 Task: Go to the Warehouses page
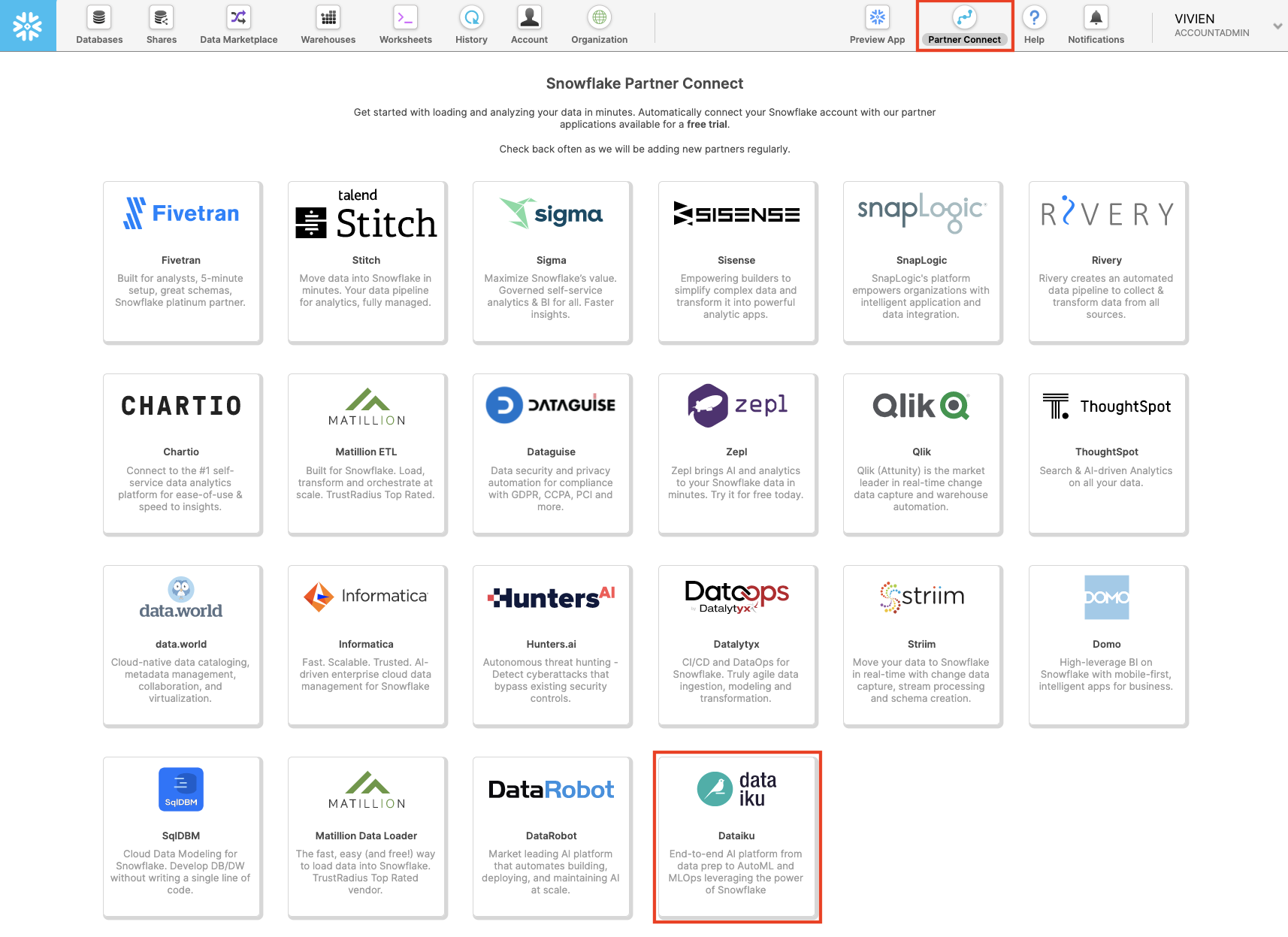tap(328, 26)
